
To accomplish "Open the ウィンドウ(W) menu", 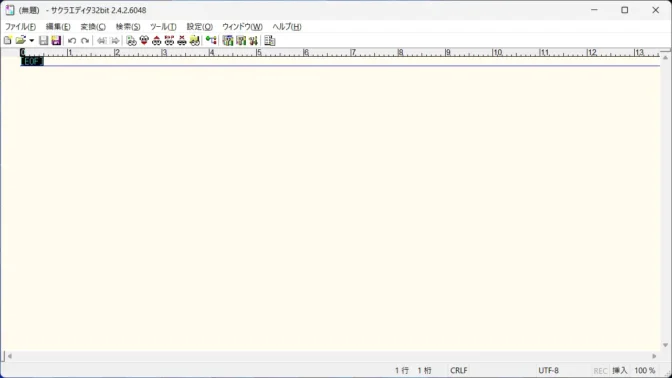I will click(x=242, y=27).
